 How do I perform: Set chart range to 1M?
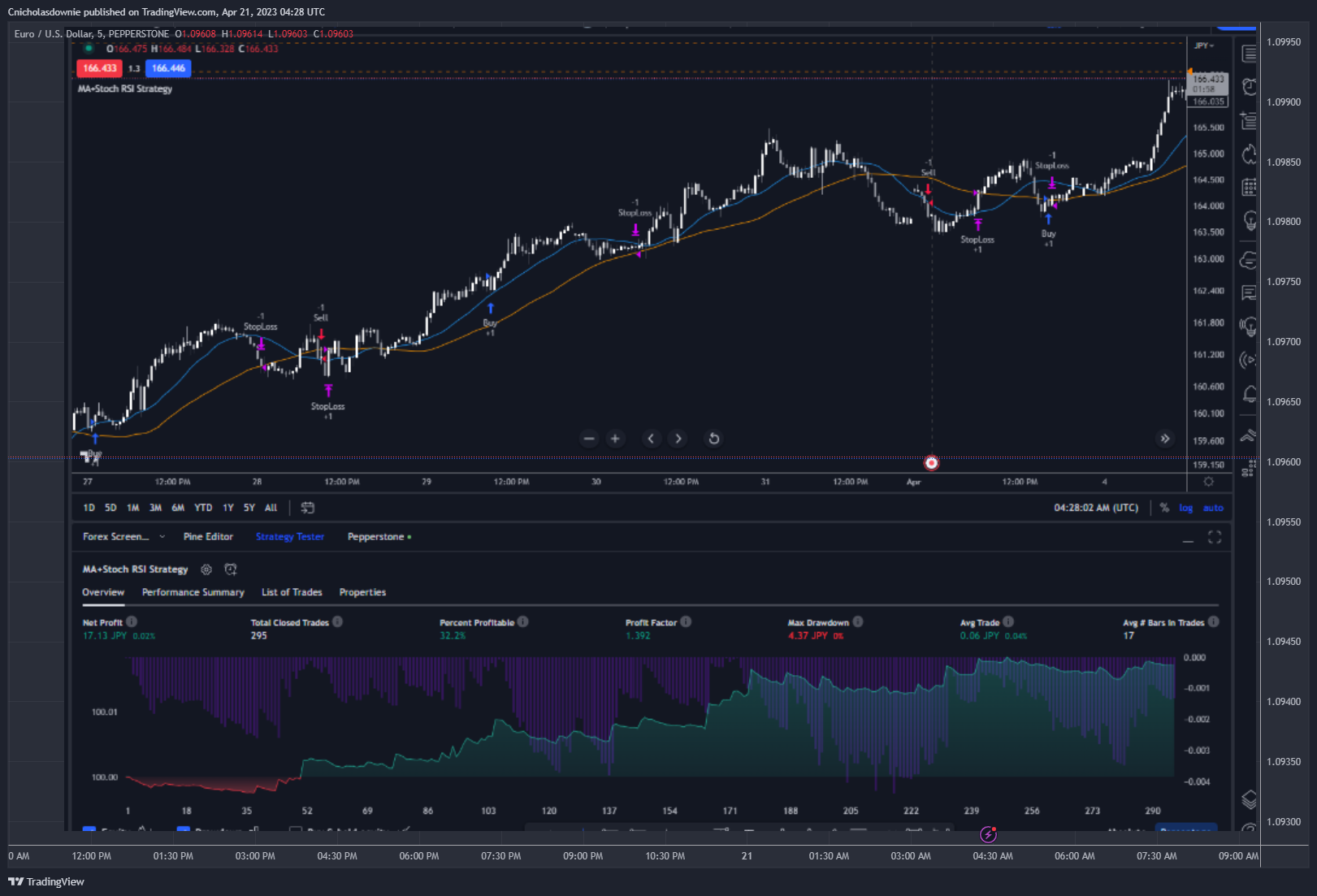point(133,508)
